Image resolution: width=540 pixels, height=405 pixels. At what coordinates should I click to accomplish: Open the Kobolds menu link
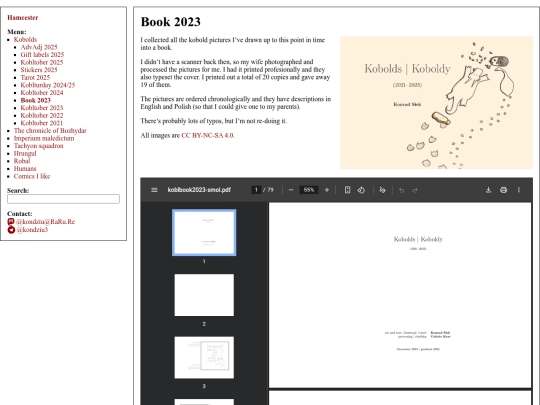[x=25, y=39]
